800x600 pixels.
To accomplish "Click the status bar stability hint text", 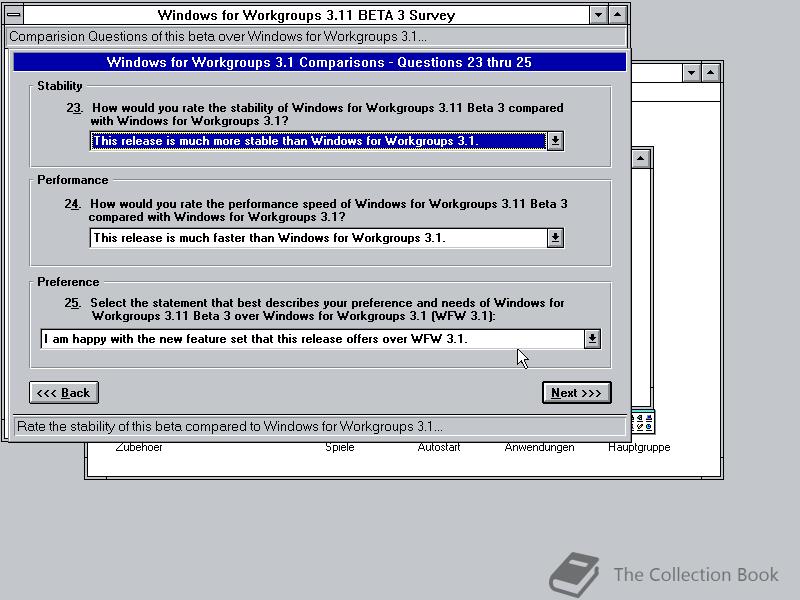I will pyautogui.click(x=230, y=427).
